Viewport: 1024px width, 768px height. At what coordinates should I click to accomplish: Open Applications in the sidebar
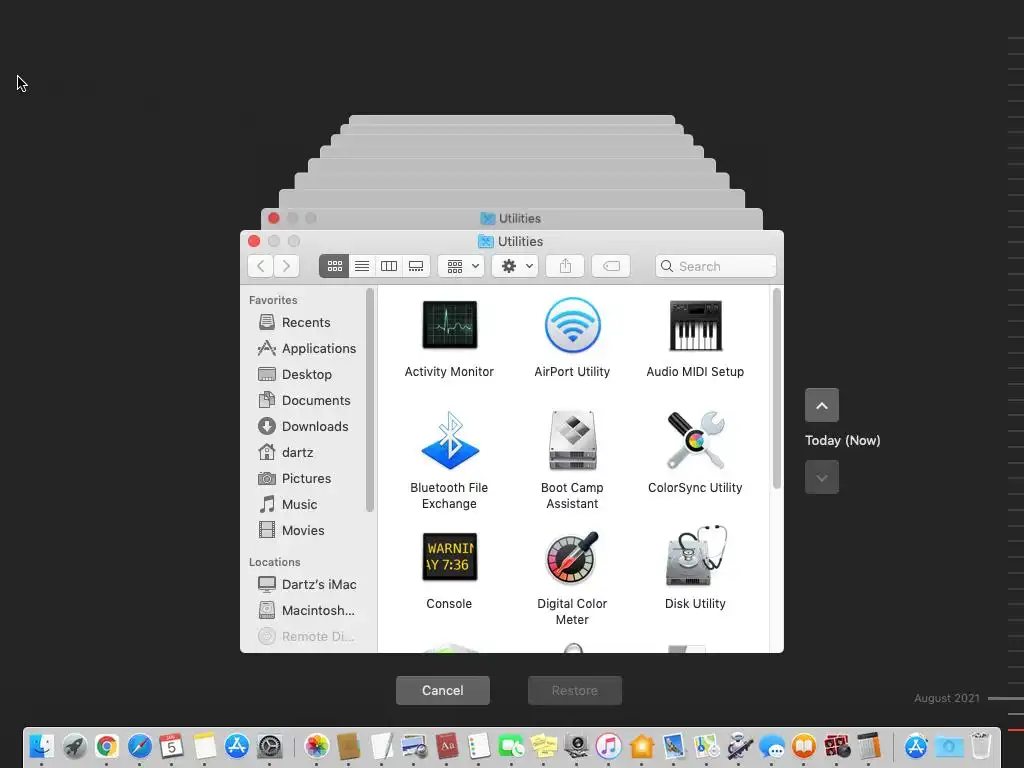307,349
